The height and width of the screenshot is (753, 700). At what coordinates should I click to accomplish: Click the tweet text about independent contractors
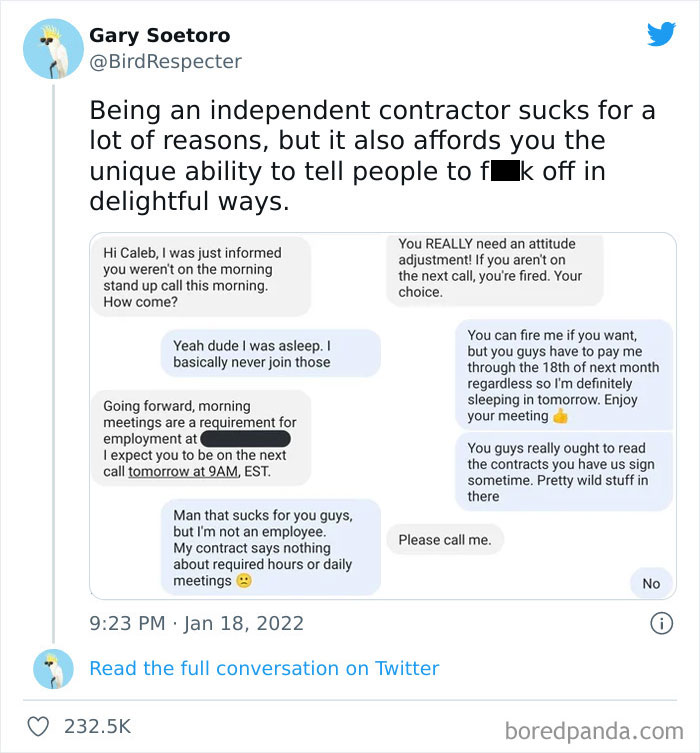[x=370, y=155]
